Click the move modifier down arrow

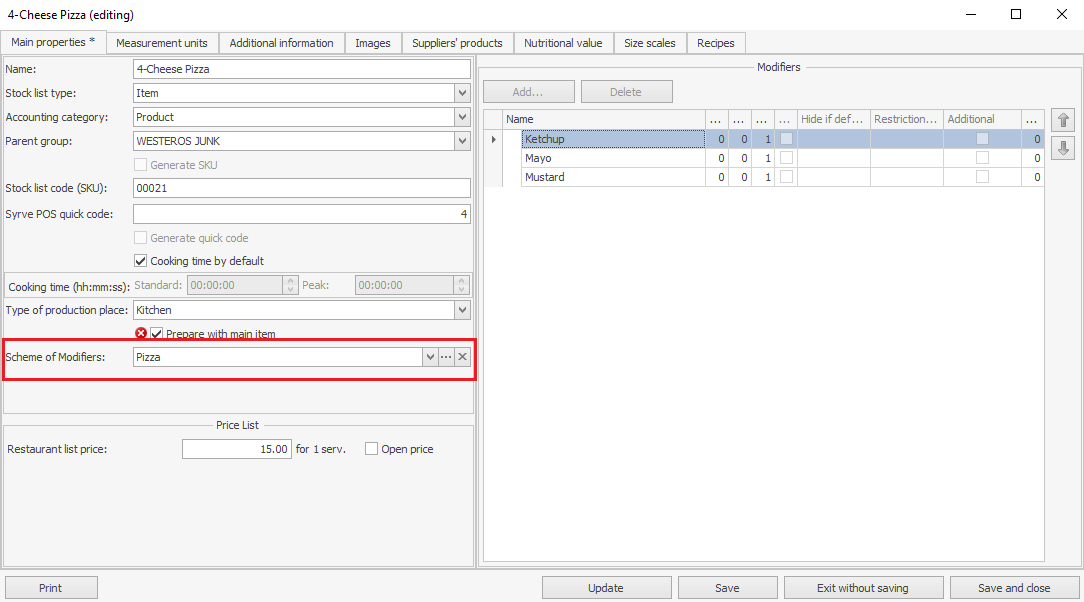point(1064,148)
